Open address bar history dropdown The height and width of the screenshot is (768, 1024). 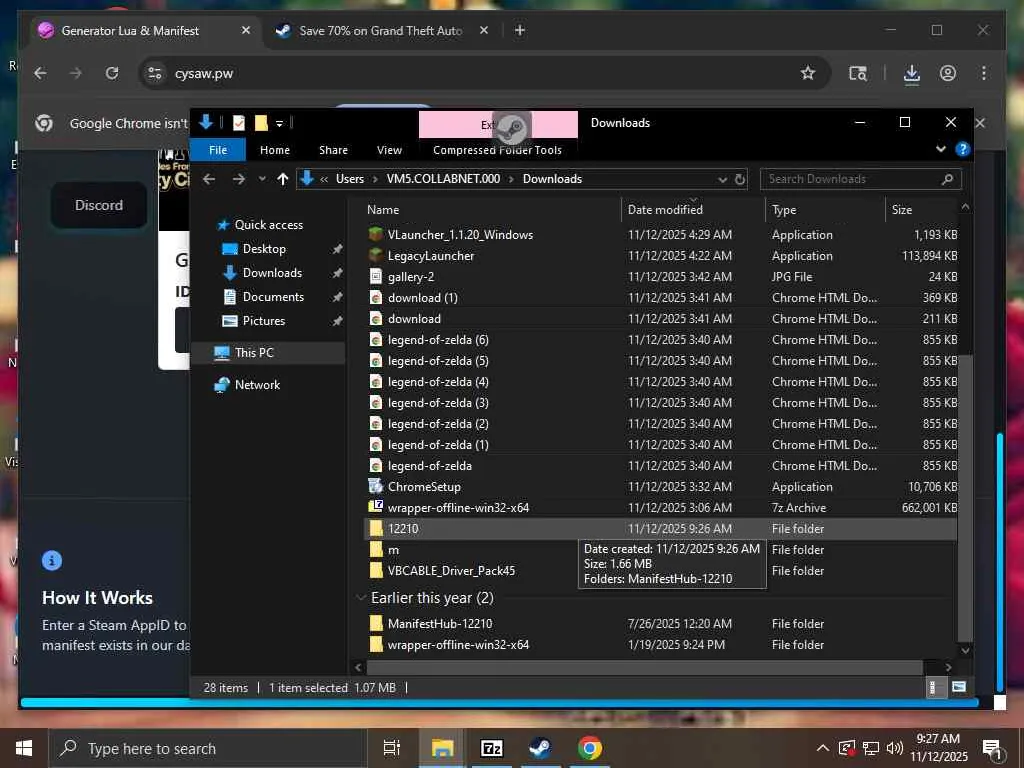(x=722, y=179)
